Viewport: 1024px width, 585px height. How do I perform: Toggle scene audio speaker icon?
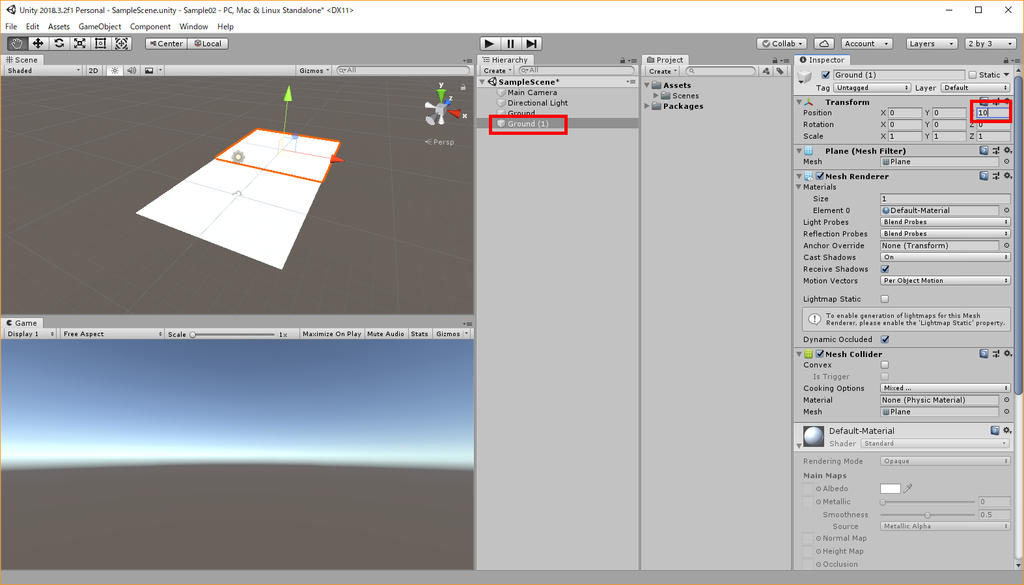pos(132,71)
